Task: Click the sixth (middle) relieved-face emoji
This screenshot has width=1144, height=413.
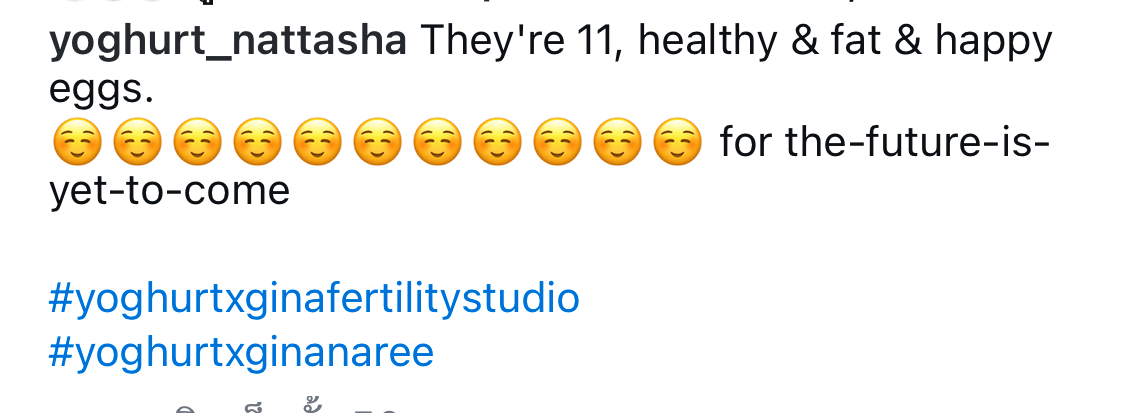Action: pos(377,141)
